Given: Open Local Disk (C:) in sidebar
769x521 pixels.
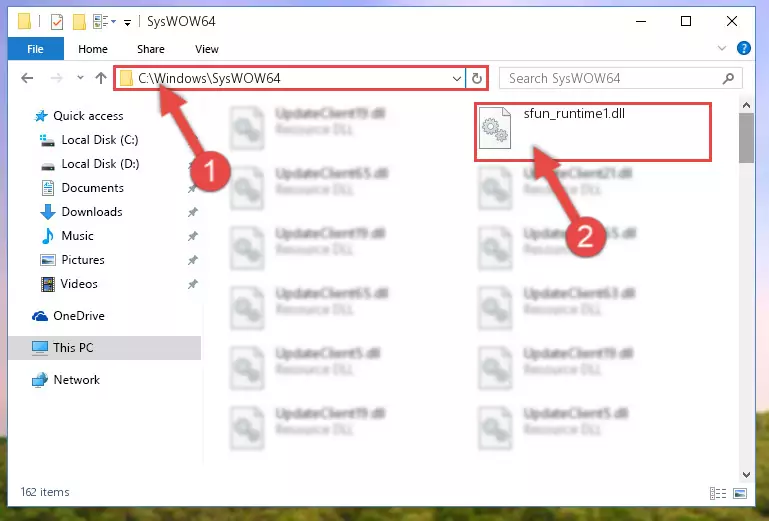Looking at the screenshot, I should tap(100, 140).
